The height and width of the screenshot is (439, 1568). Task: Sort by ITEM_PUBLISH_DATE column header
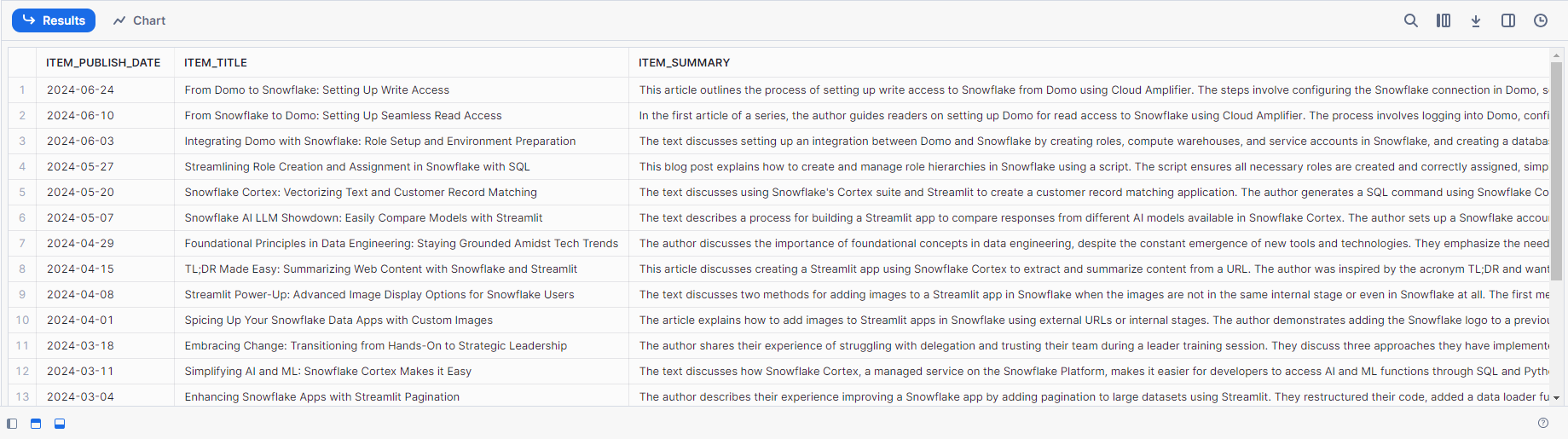[103, 62]
